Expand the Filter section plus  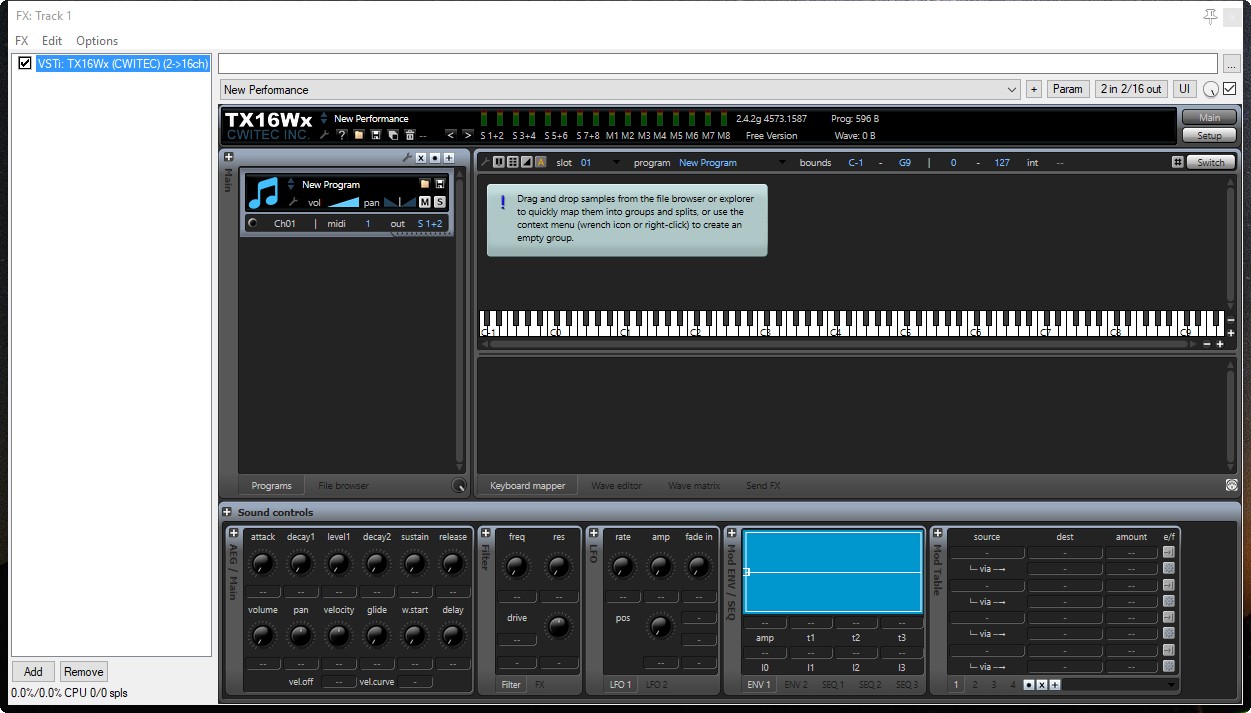(x=485, y=533)
